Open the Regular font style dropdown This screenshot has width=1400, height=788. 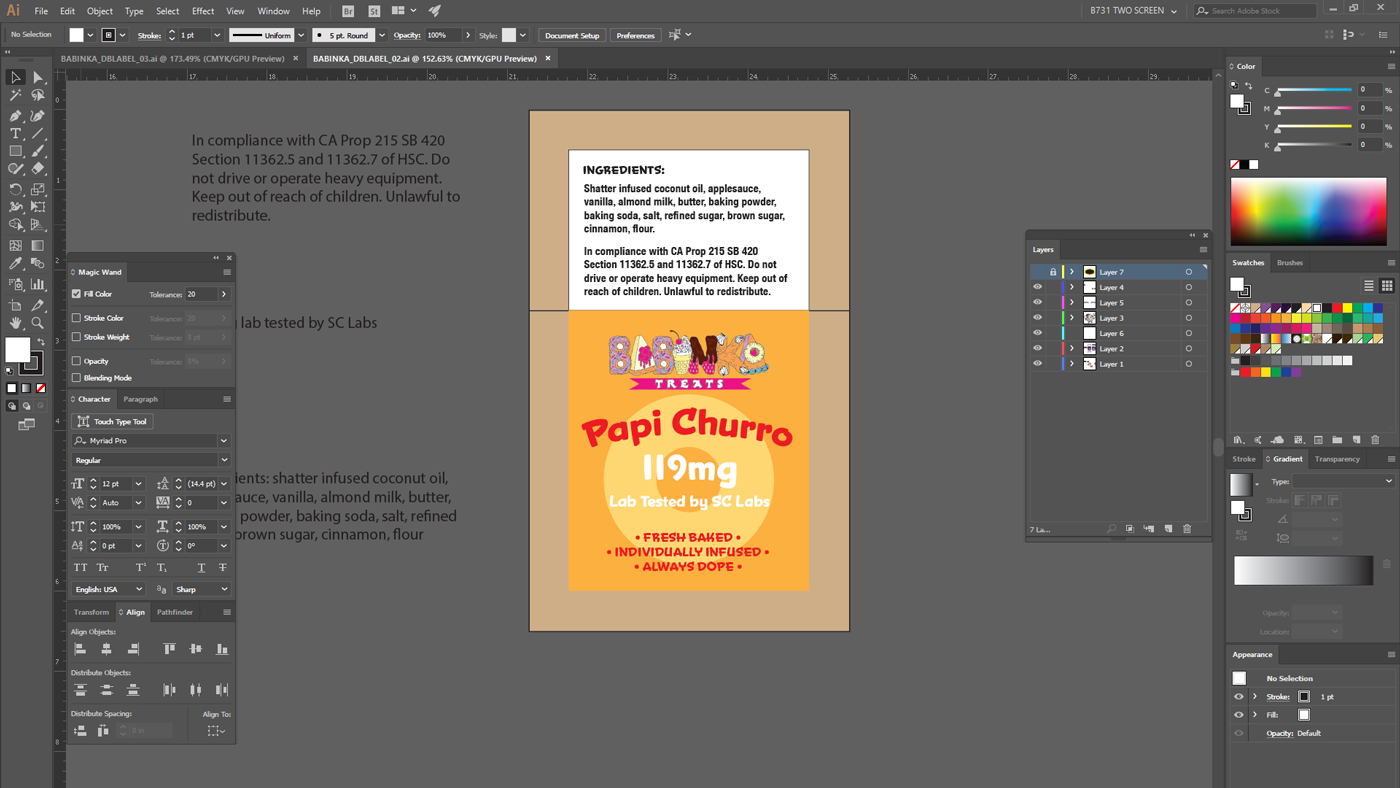coord(223,460)
